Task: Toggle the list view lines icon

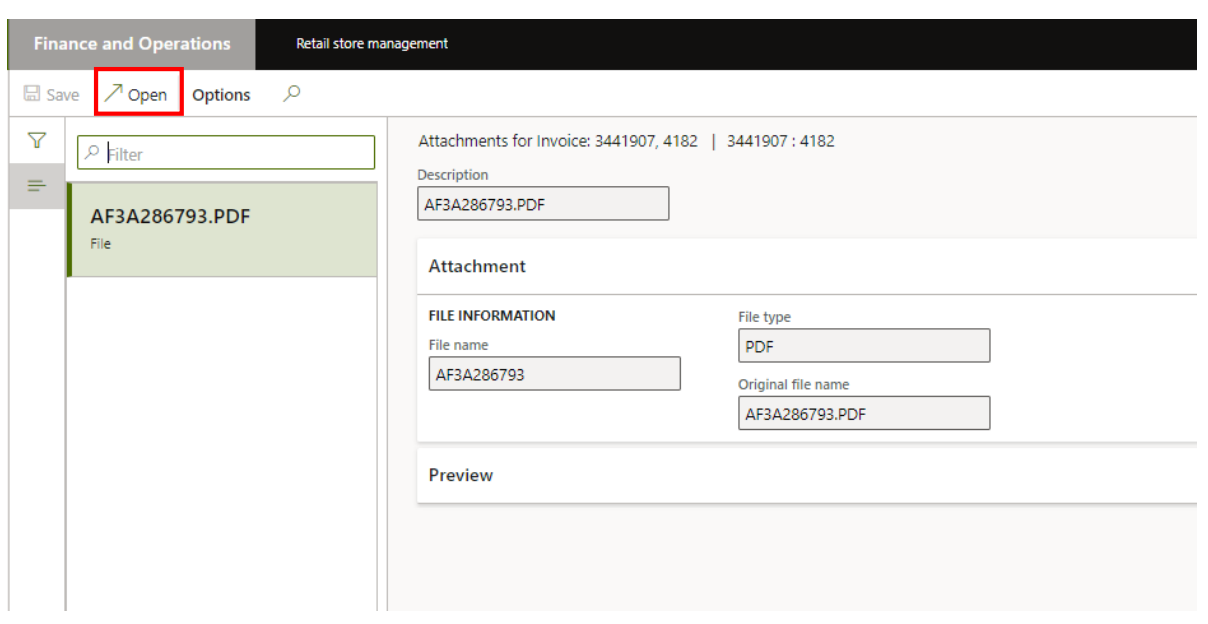Action: (x=37, y=186)
